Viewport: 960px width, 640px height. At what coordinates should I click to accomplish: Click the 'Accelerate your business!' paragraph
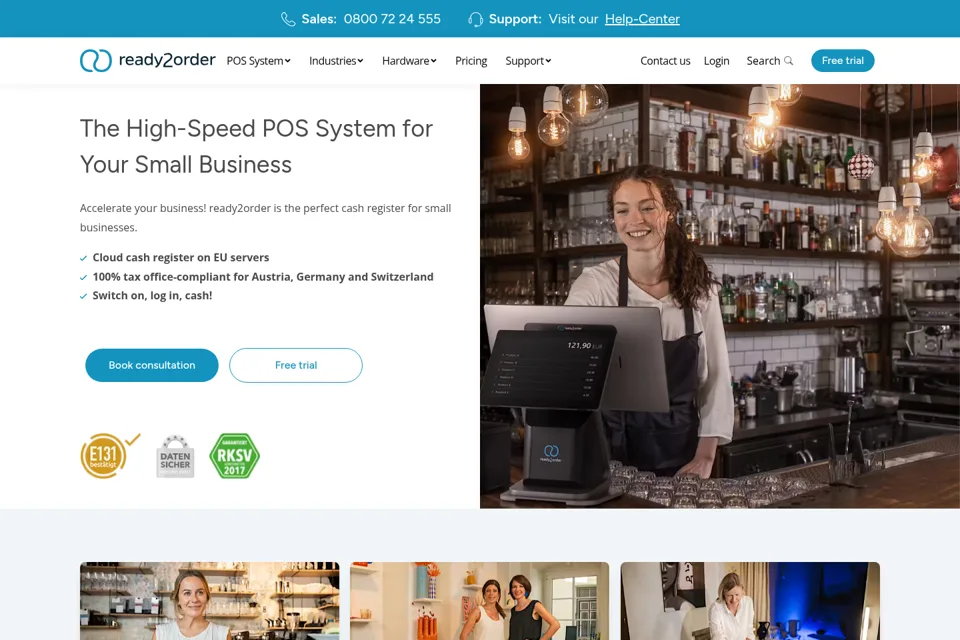pos(265,217)
